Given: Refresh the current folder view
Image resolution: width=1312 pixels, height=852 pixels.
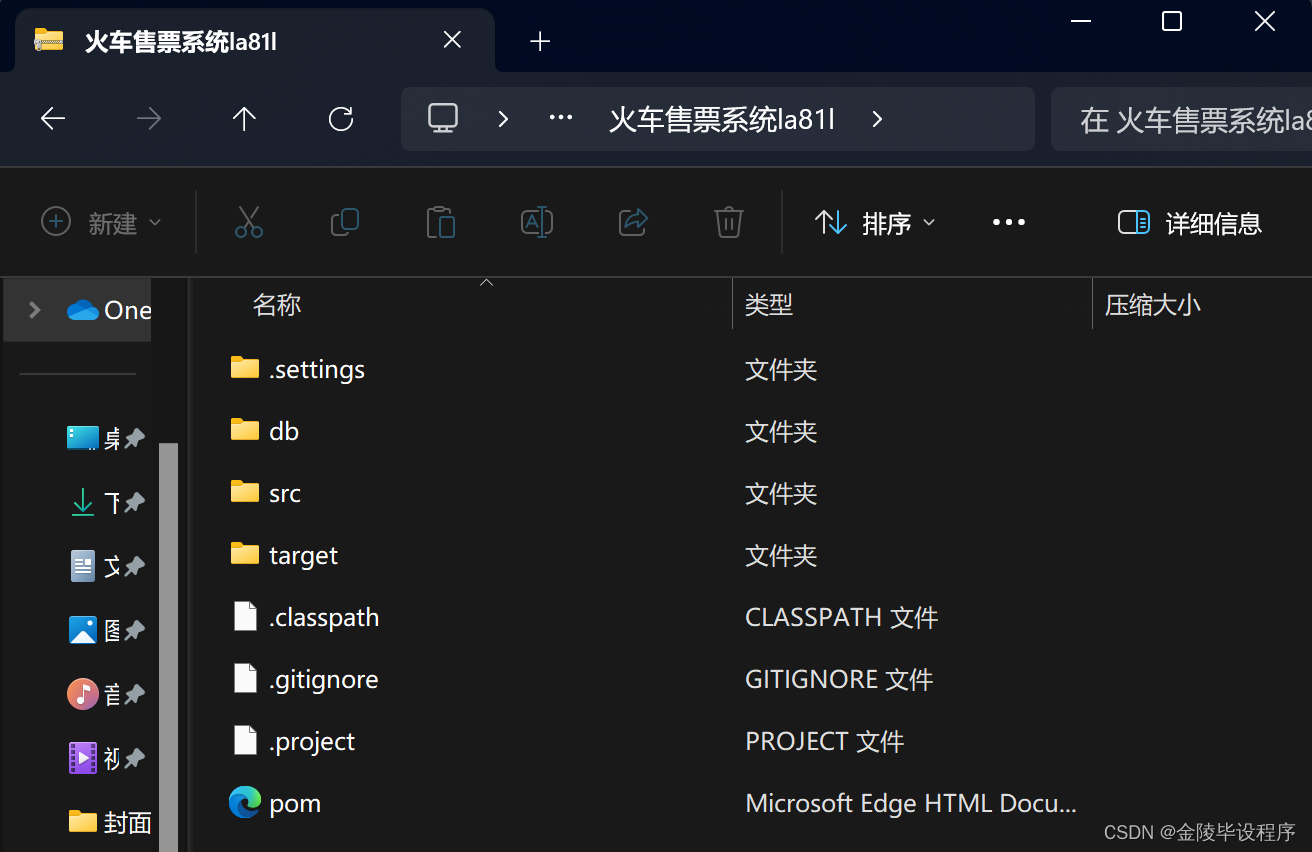Looking at the screenshot, I should point(341,120).
